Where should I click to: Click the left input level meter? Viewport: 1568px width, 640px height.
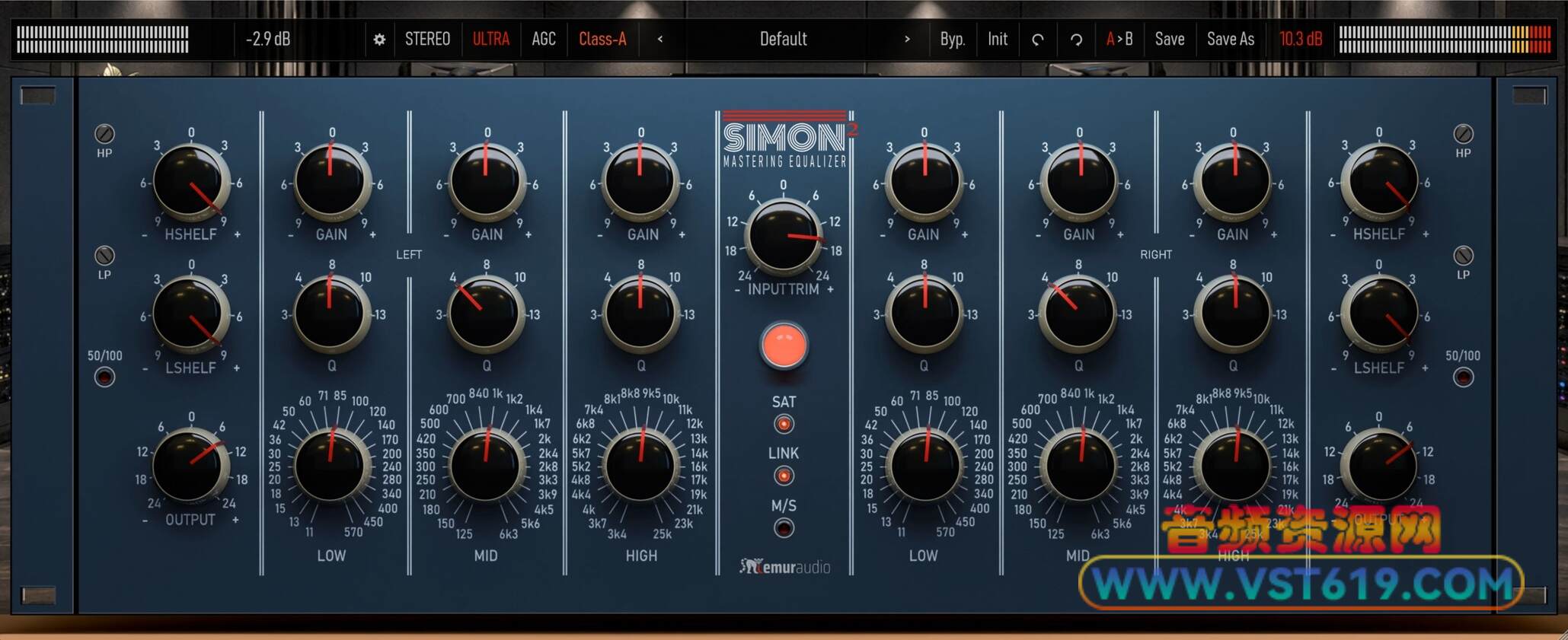tap(103, 40)
